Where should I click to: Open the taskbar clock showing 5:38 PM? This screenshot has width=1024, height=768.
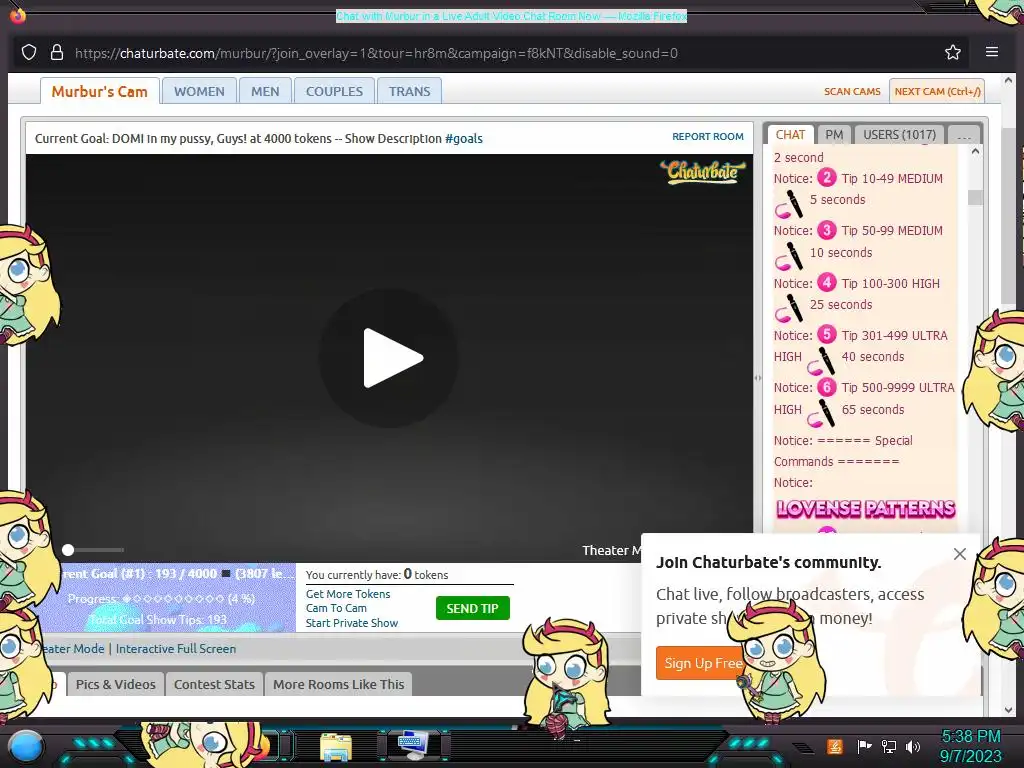point(970,746)
